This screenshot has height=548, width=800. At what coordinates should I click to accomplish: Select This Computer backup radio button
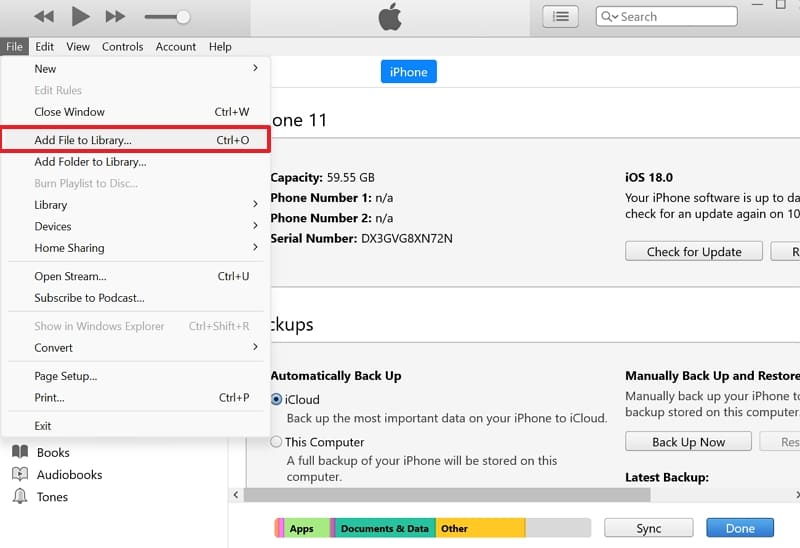[x=276, y=441]
